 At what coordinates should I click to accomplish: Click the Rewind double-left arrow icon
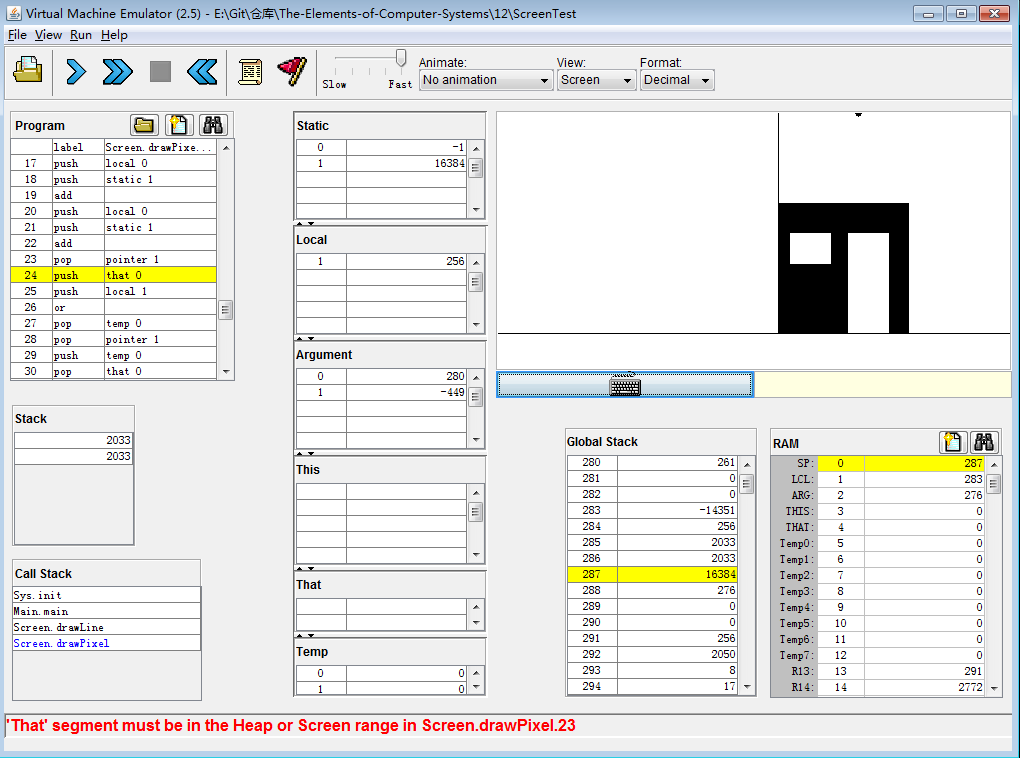coord(202,71)
